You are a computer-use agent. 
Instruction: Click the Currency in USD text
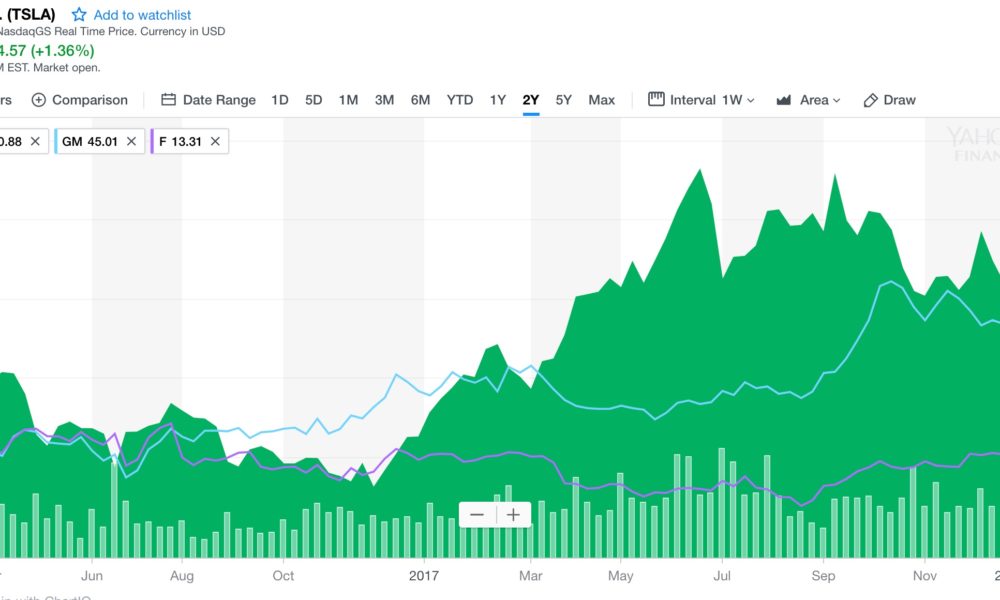pyautogui.click(x=182, y=31)
